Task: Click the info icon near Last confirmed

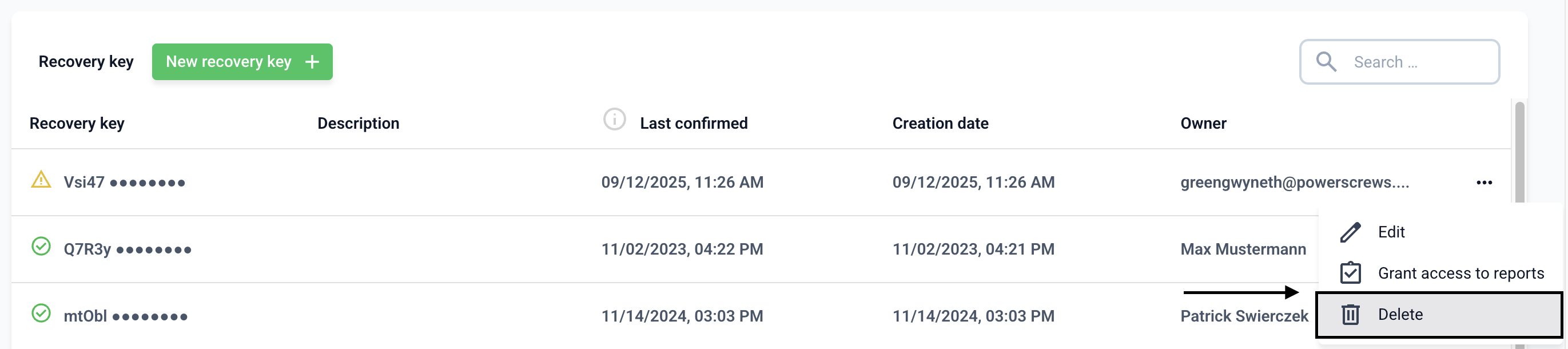Action: (x=614, y=120)
